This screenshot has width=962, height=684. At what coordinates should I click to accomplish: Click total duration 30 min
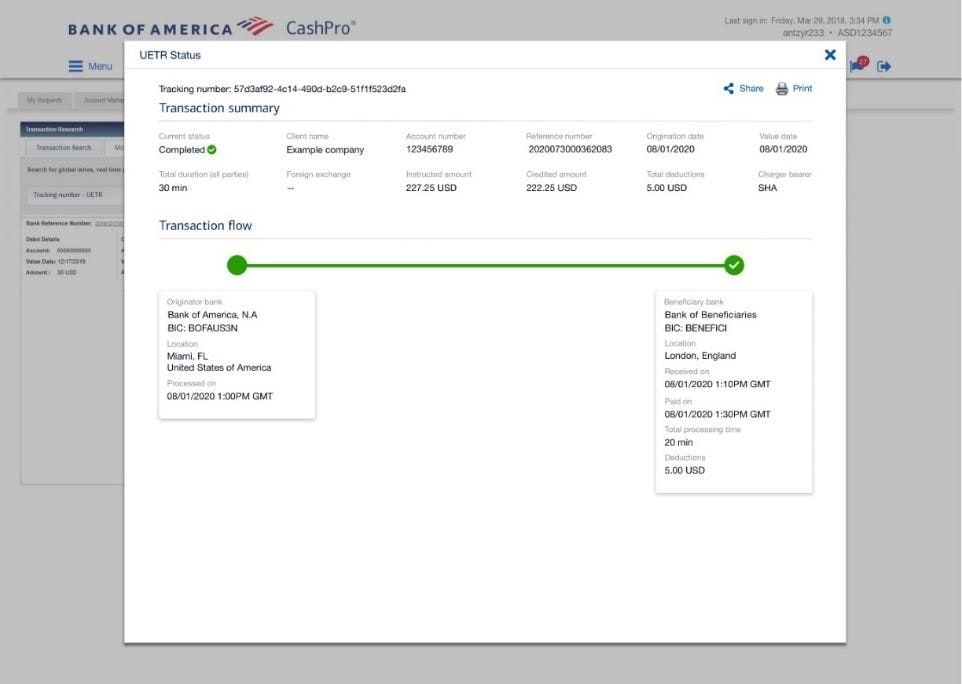[x=173, y=188]
